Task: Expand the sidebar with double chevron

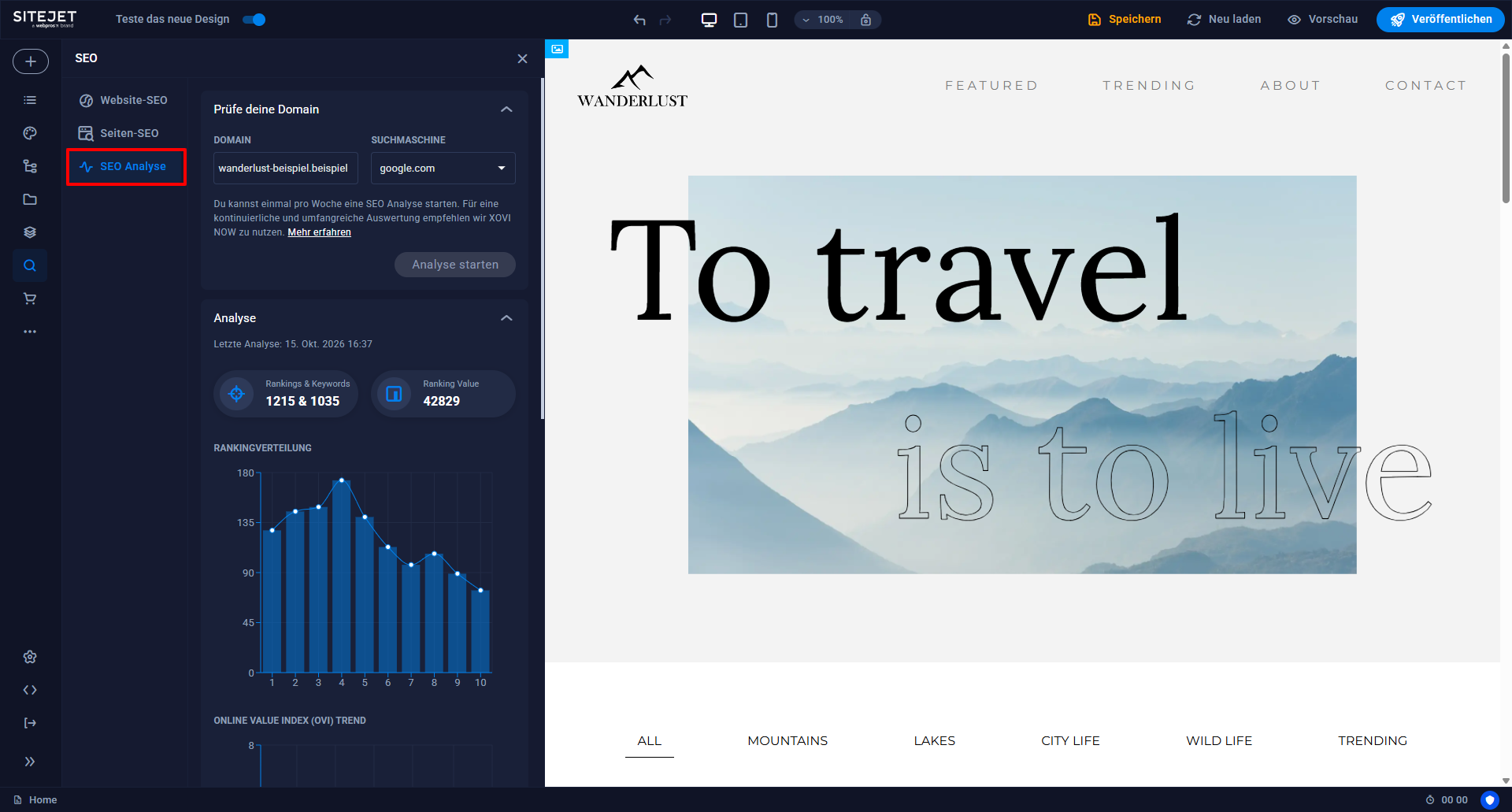Action: 30,762
